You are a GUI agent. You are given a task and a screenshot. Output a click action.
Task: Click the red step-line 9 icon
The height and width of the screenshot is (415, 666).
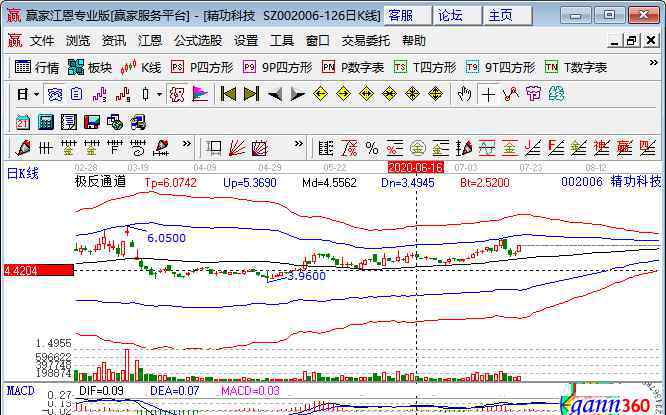(x=123, y=94)
